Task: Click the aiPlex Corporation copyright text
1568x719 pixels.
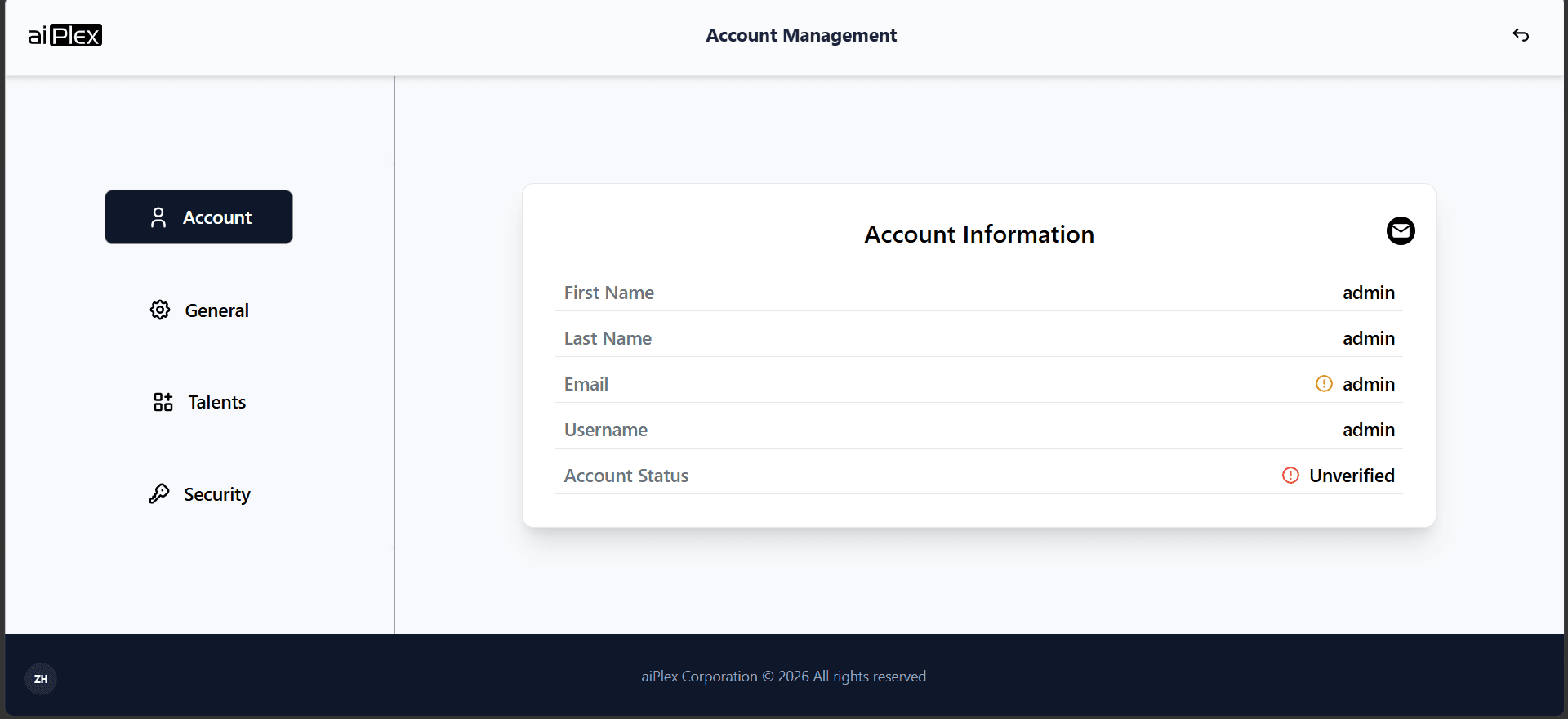Action: [784, 677]
